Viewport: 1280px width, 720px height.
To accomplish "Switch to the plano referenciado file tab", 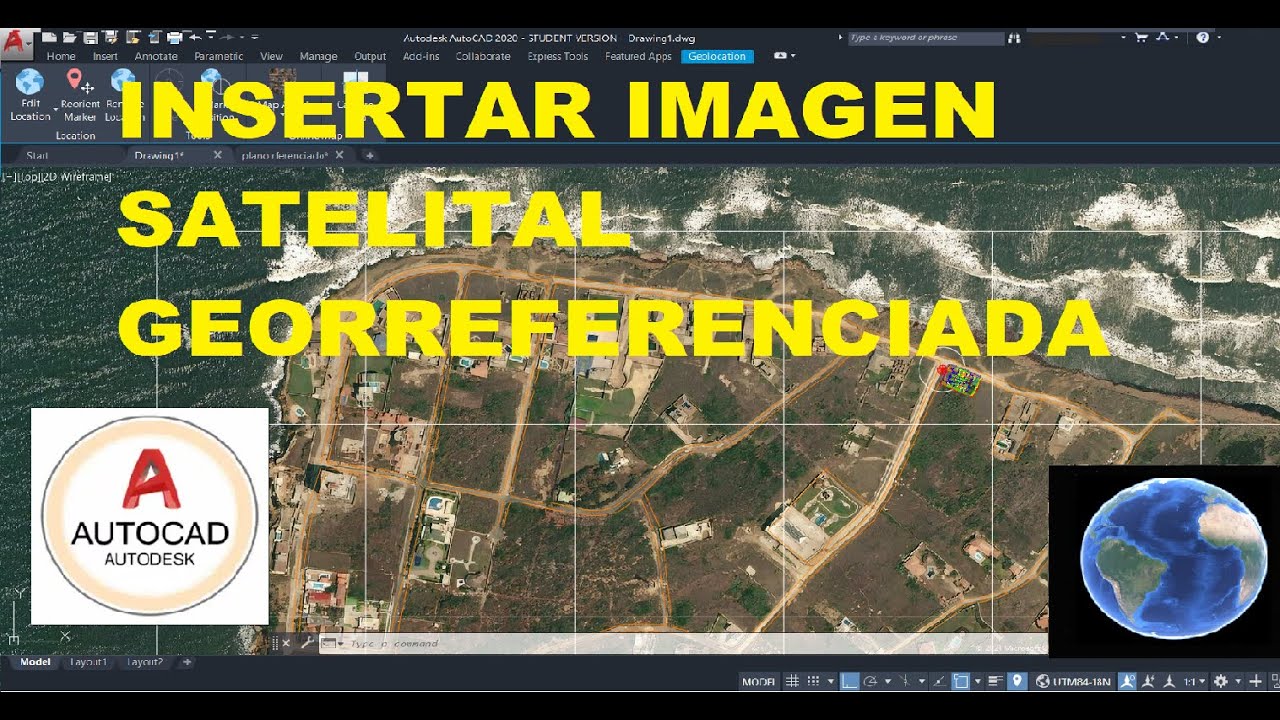I will point(285,155).
